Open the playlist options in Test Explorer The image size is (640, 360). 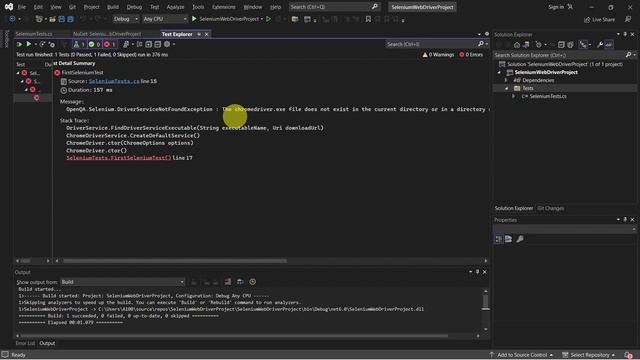pos(126,44)
